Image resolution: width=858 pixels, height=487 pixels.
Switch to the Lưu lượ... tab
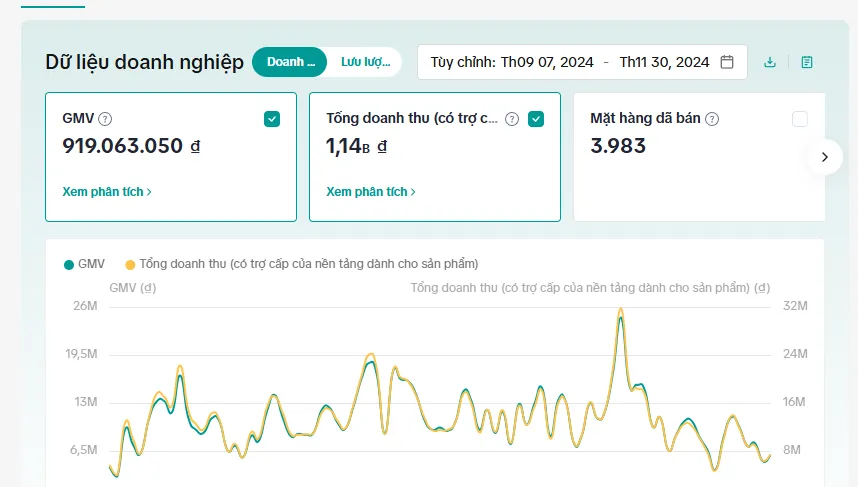tap(366, 62)
